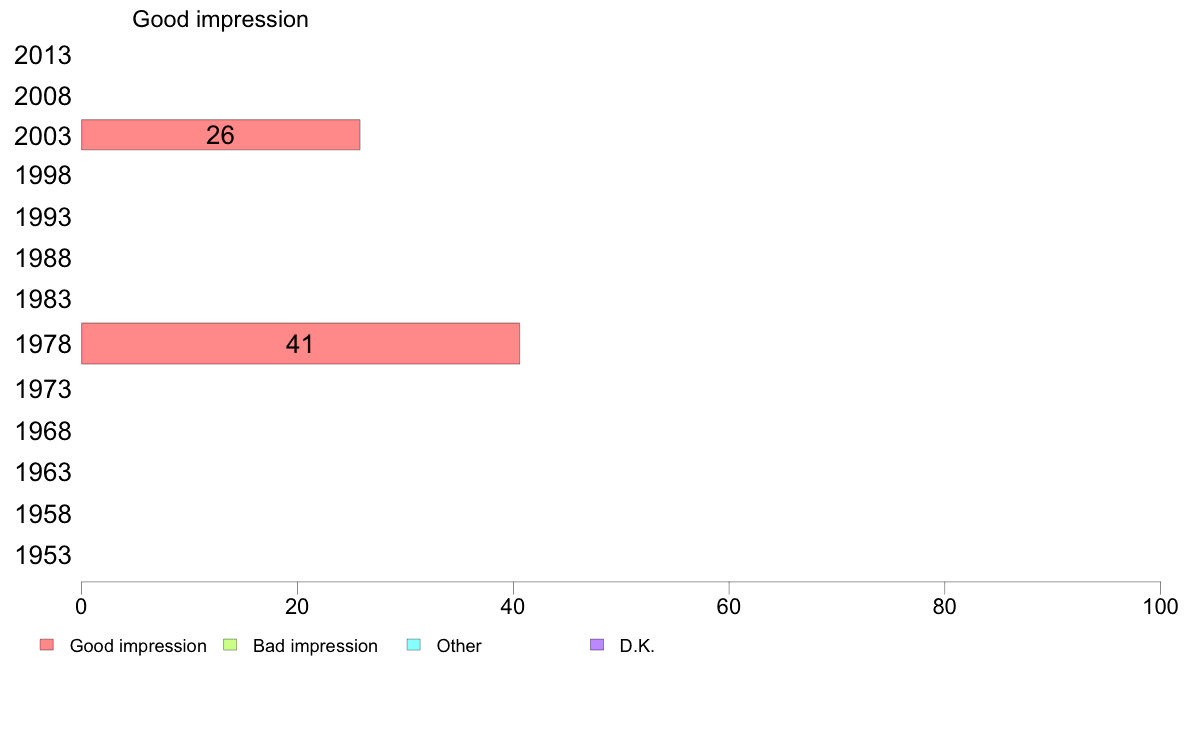Click the 1963 year label
This screenshot has height=736, width=1188.
click(x=43, y=473)
